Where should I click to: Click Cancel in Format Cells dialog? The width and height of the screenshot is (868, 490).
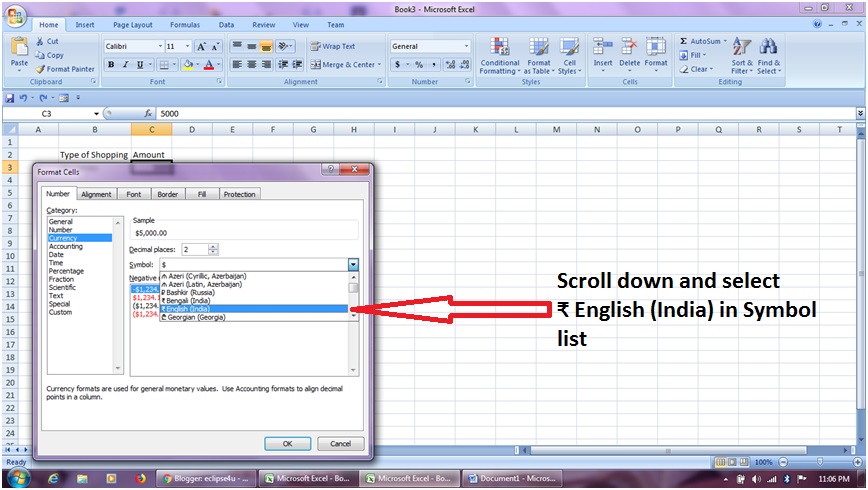pyautogui.click(x=340, y=443)
